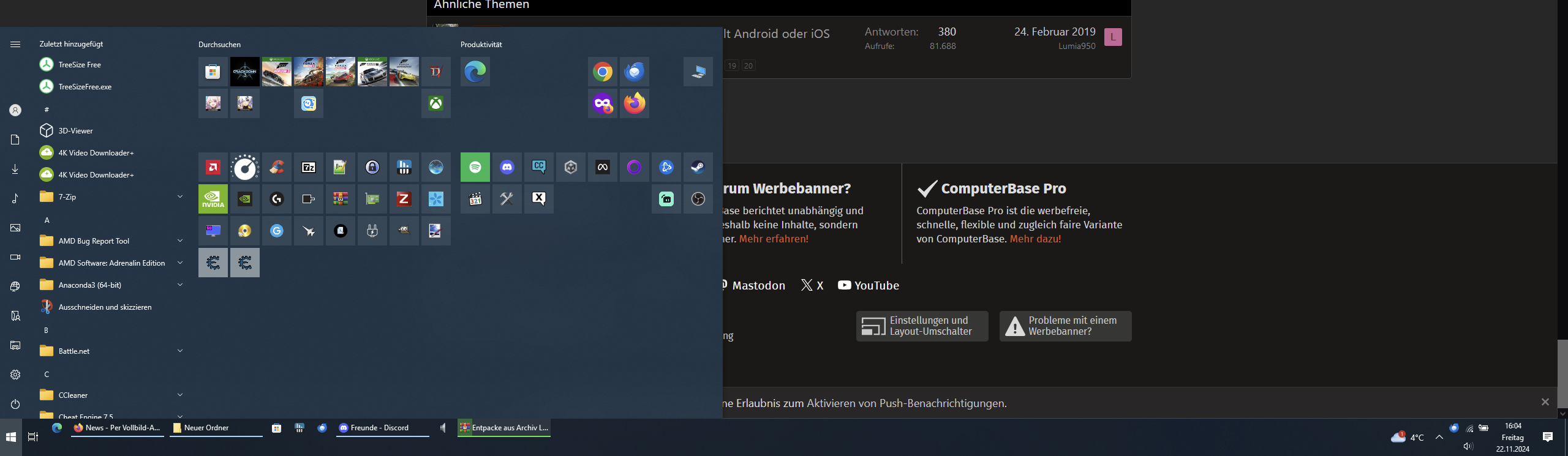Click 'Probleme mit einem Werbebanner?' button
Screen dimensions: 1568x456
tap(1065, 326)
